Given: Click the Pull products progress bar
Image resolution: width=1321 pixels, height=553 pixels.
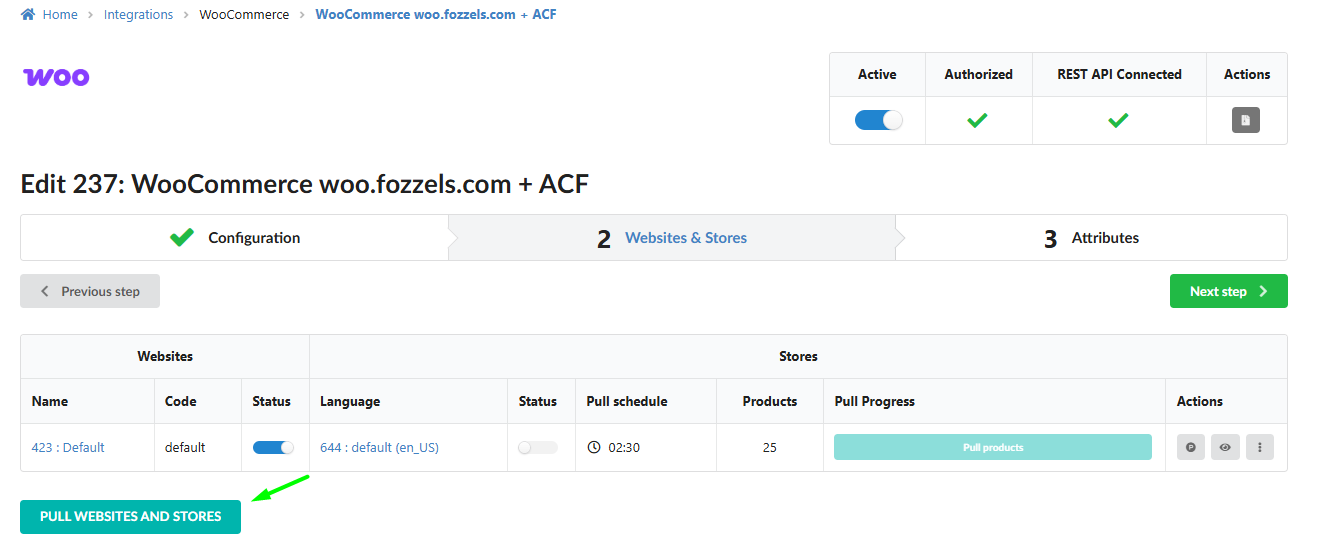Looking at the screenshot, I should click(x=992, y=447).
